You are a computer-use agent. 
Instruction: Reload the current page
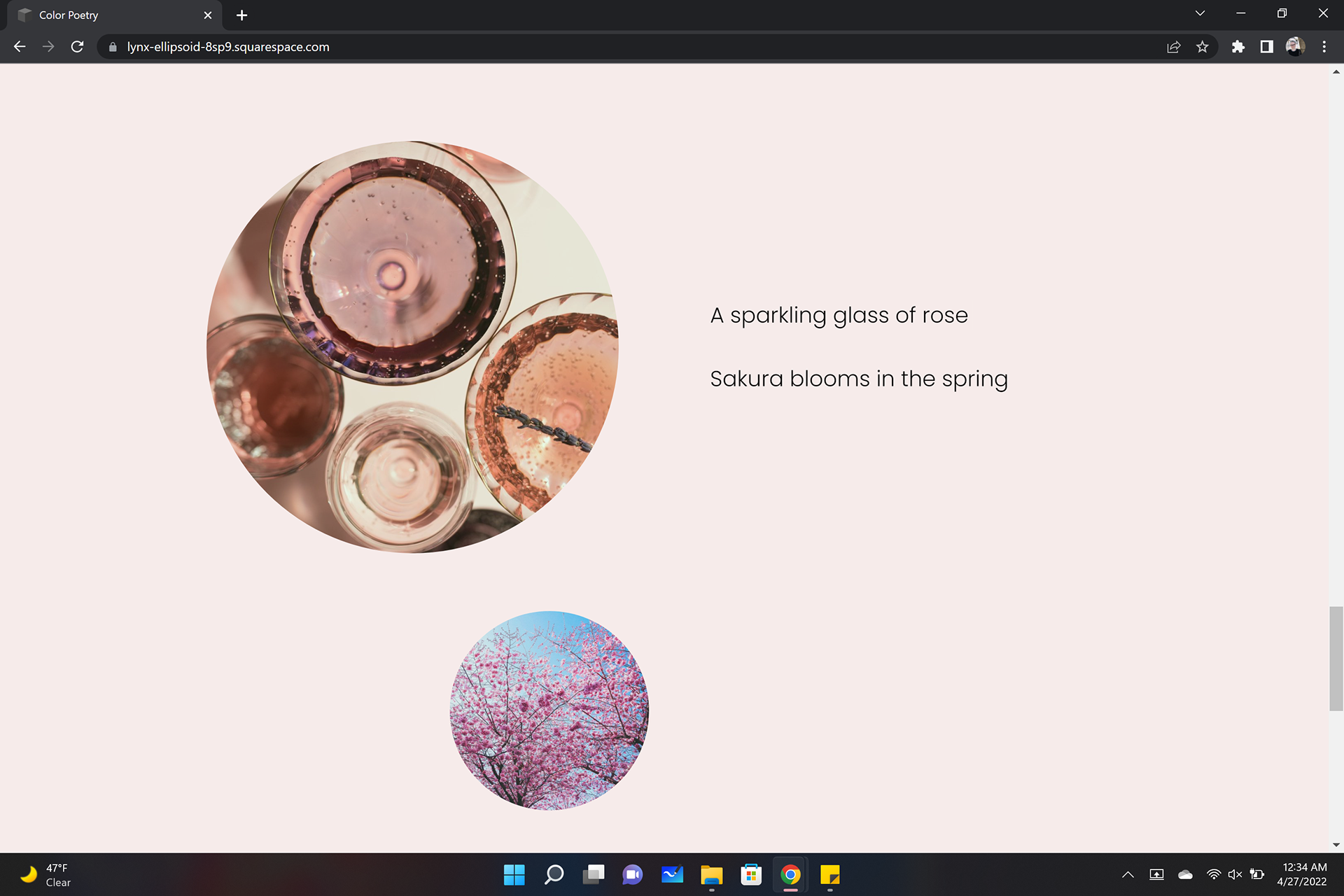point(77,47)
